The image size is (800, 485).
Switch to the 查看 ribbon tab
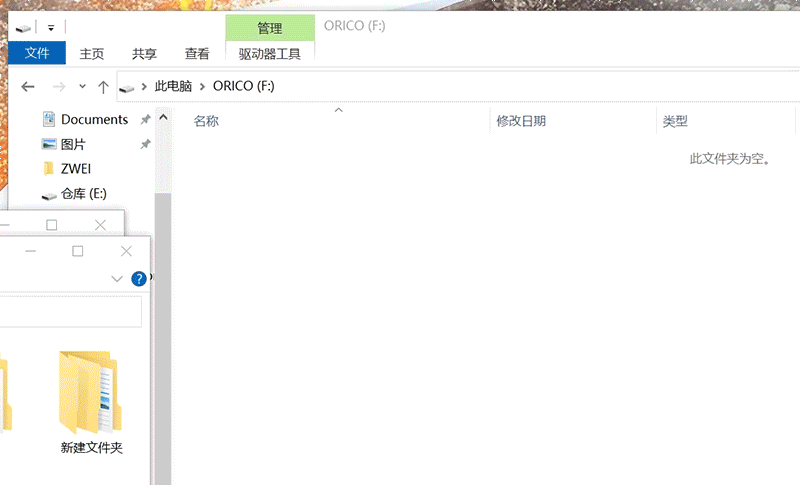pyautogui.click(x=197, y=54)
